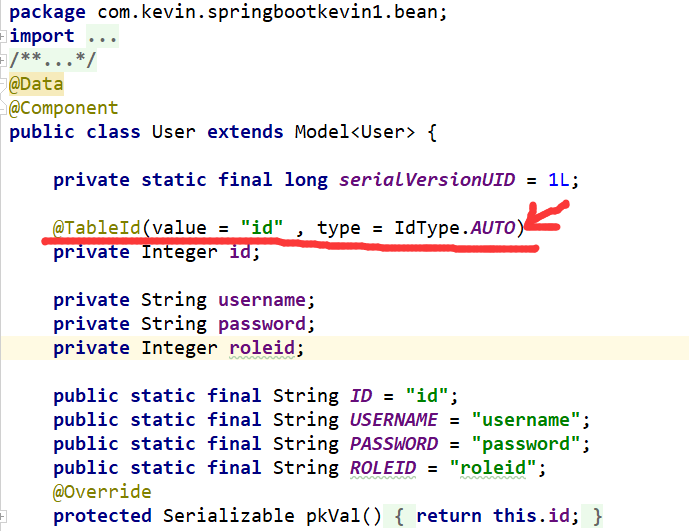Click the pkVal() method name

click(x=344, y=516)
